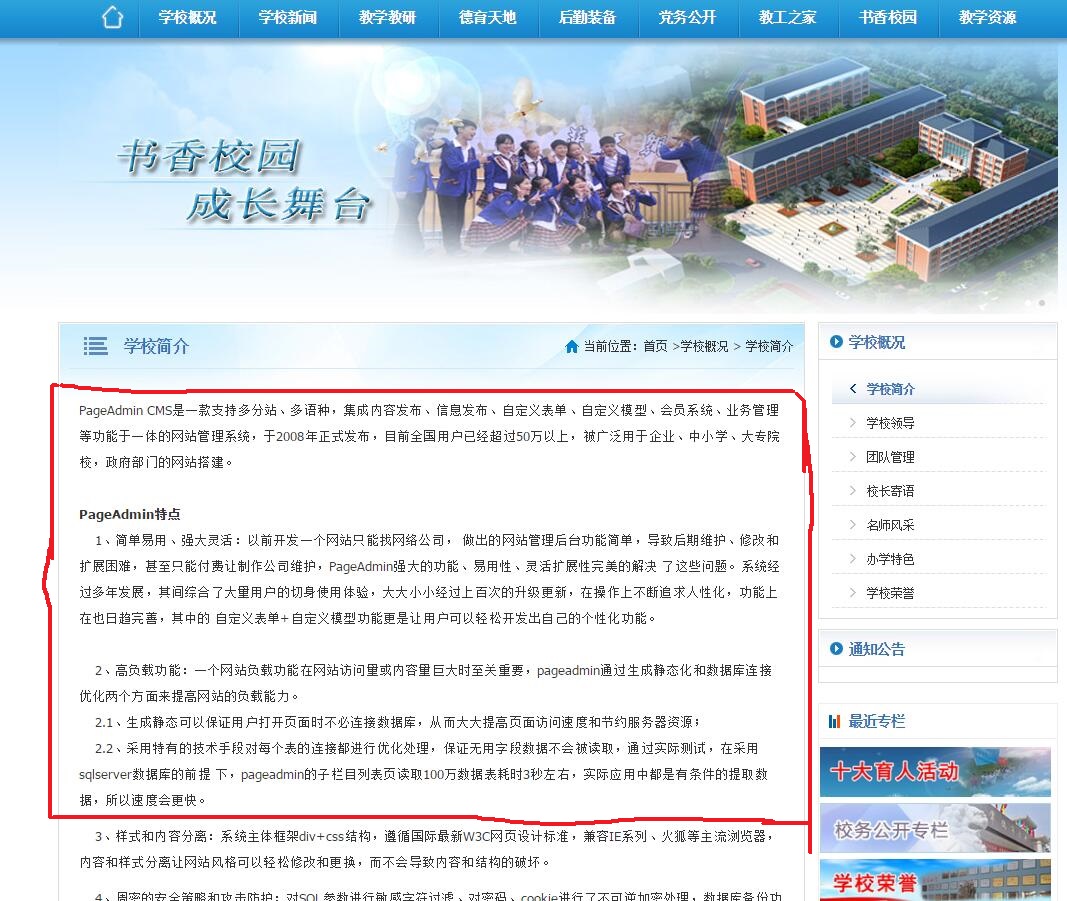Open the 德育天地 navigation menu
1067x901 pixels.
(x=488, y=18)
